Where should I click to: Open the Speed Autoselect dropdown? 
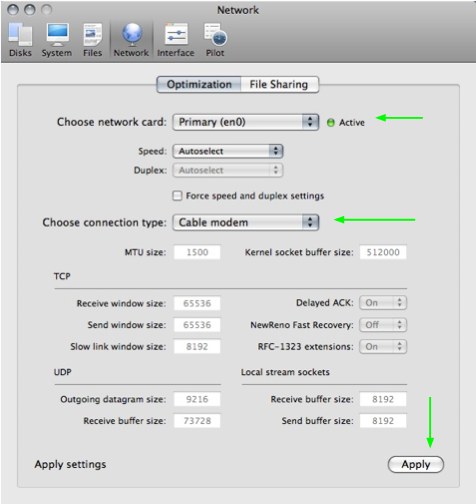[228, 151]
